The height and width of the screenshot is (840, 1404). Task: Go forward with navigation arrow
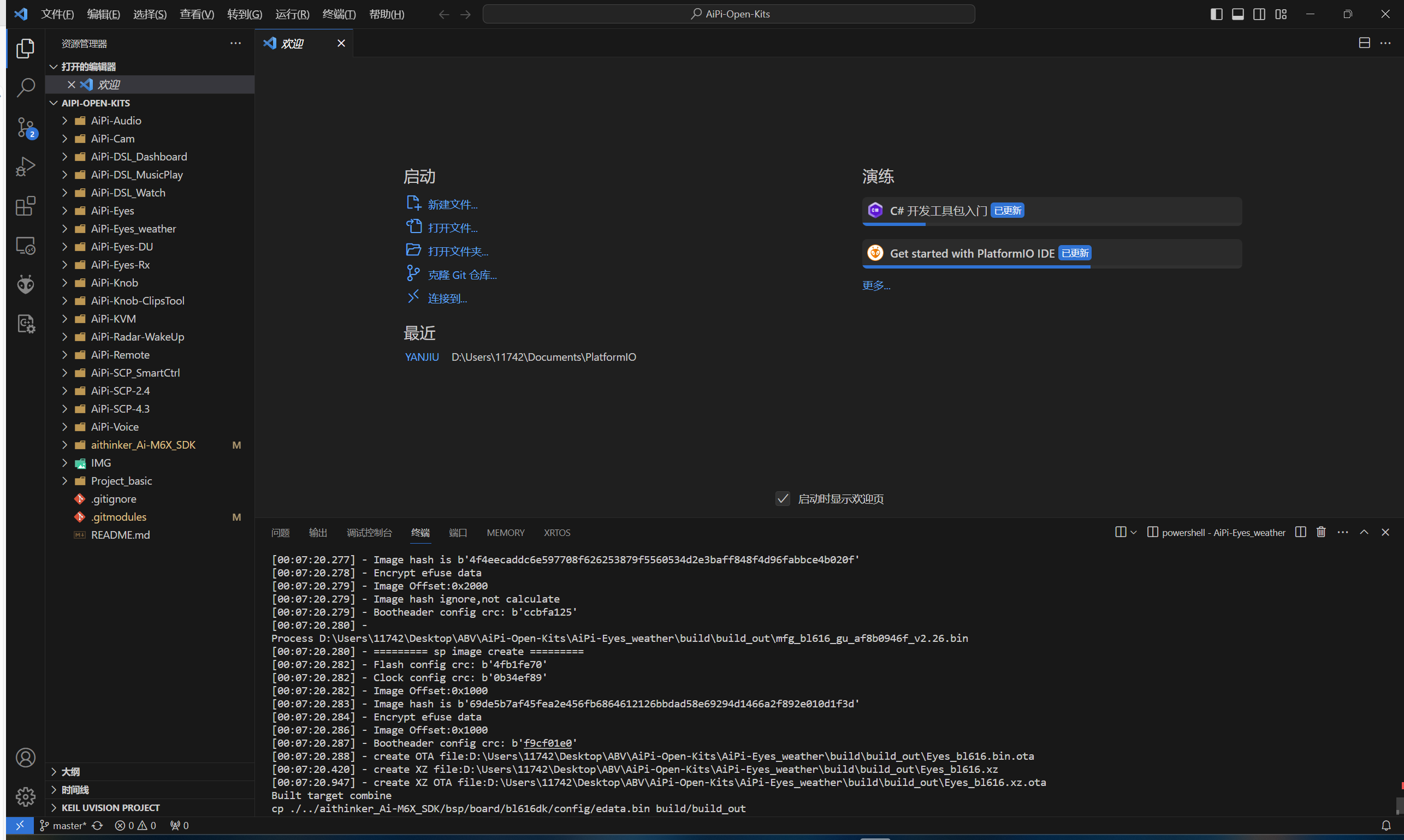(466, 14)
